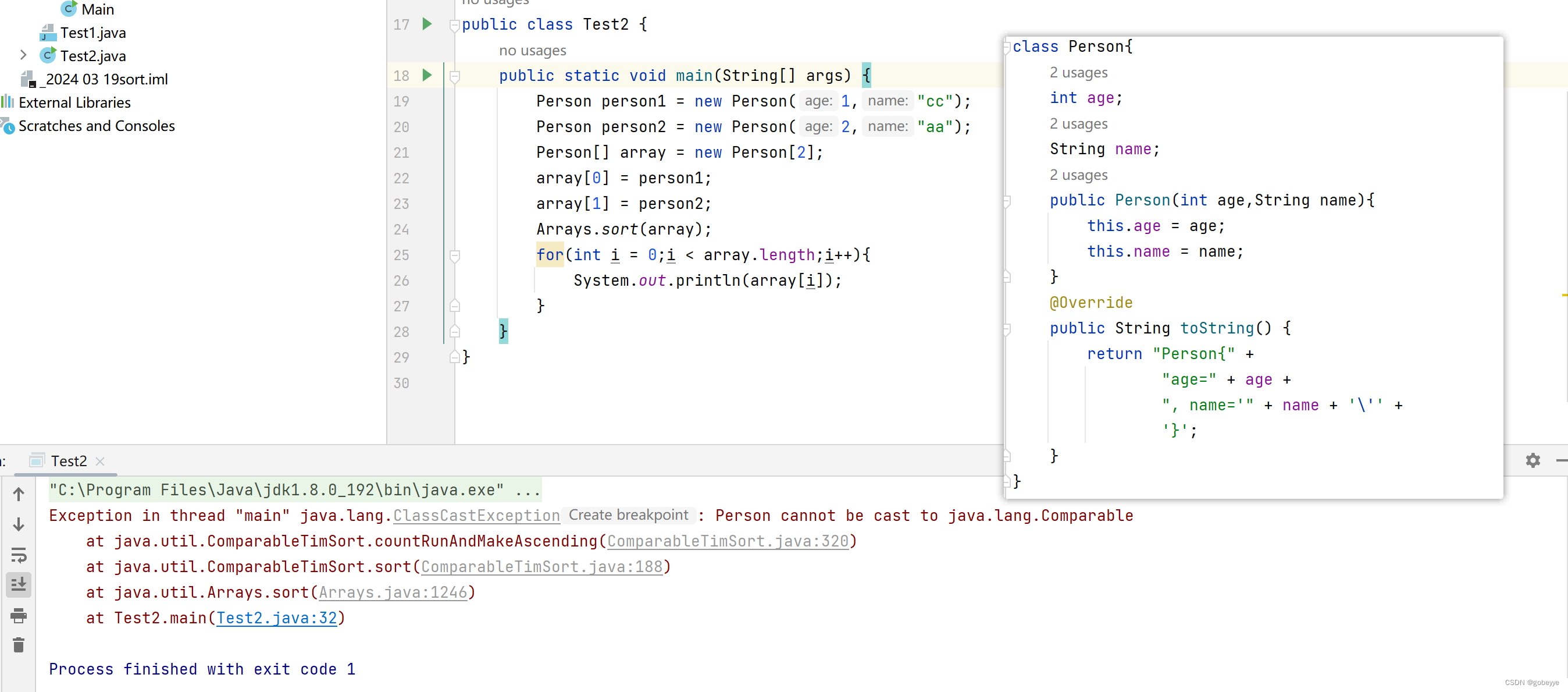Expand Test2.java in project tree
Viewport: 1568px width, 692px height.
23,55
